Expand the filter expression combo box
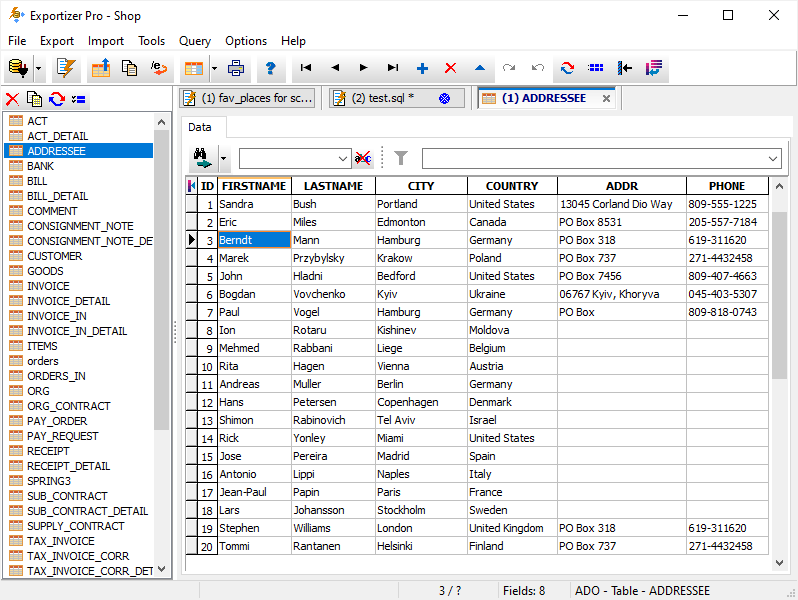The height and width of the screenshot is (600, 798). tap(773, 158)
